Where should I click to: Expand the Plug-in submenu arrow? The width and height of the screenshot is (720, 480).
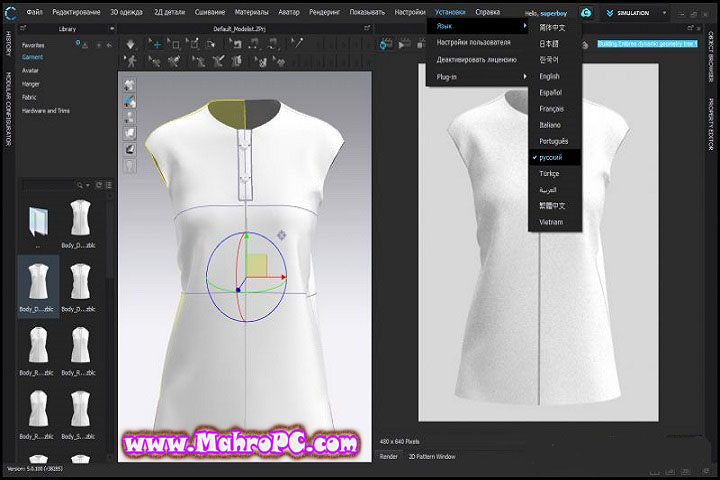click(524, 76)
